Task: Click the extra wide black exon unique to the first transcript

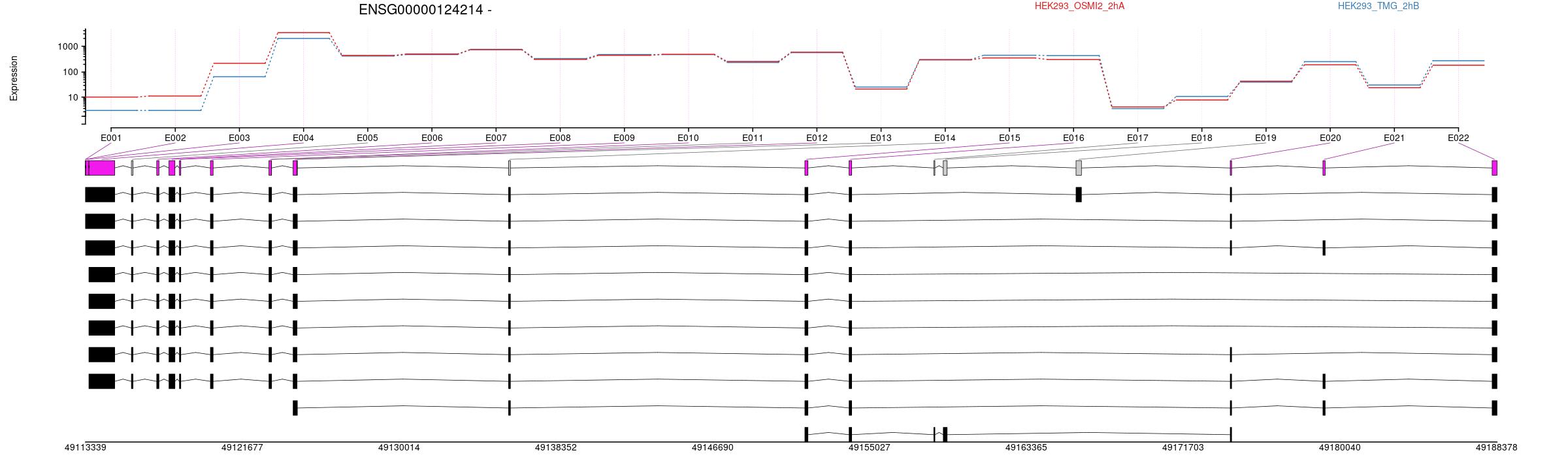Action: (x=1079, y=195)
